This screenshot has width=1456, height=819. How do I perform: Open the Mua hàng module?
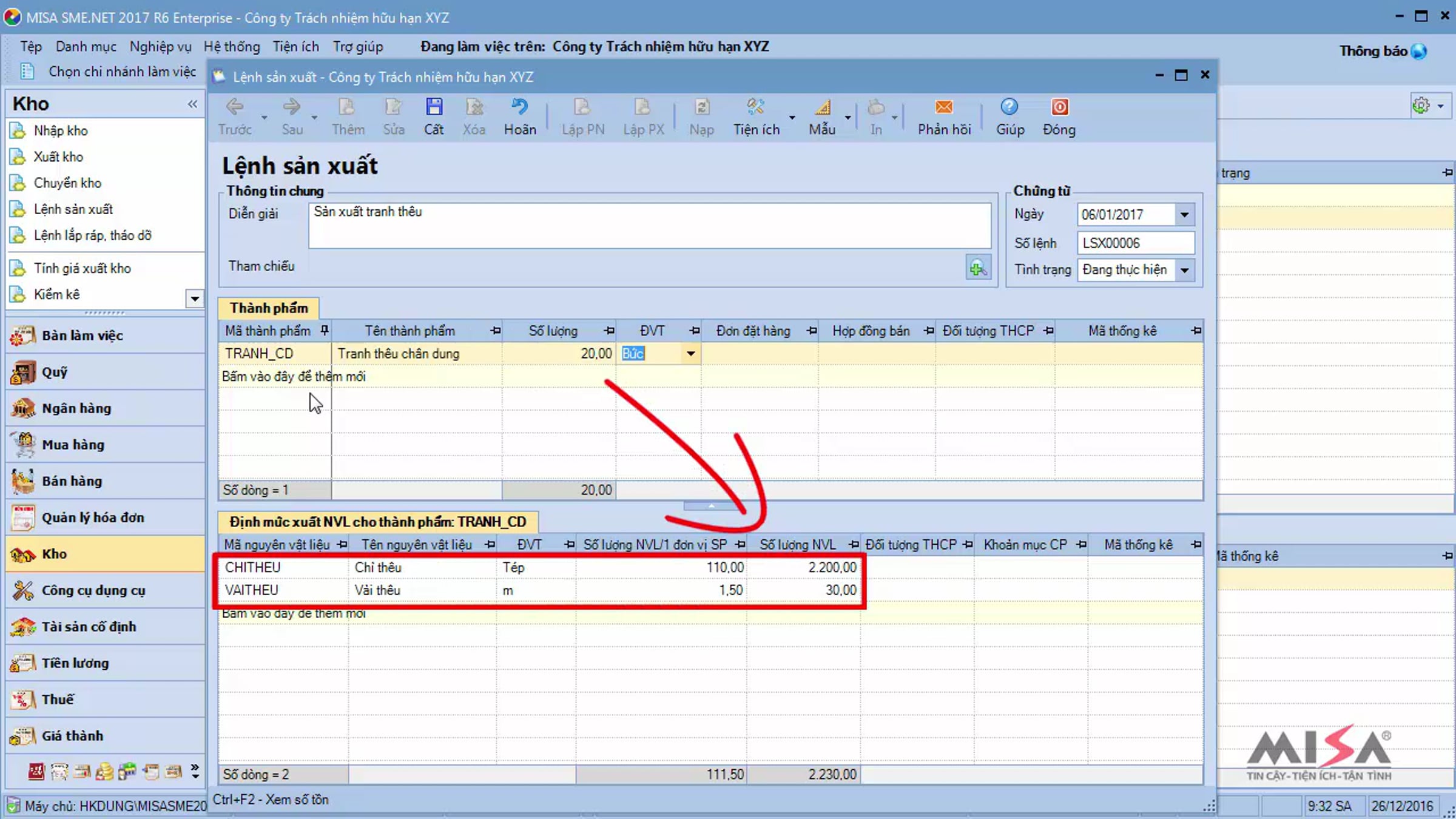tap(106, 445)
